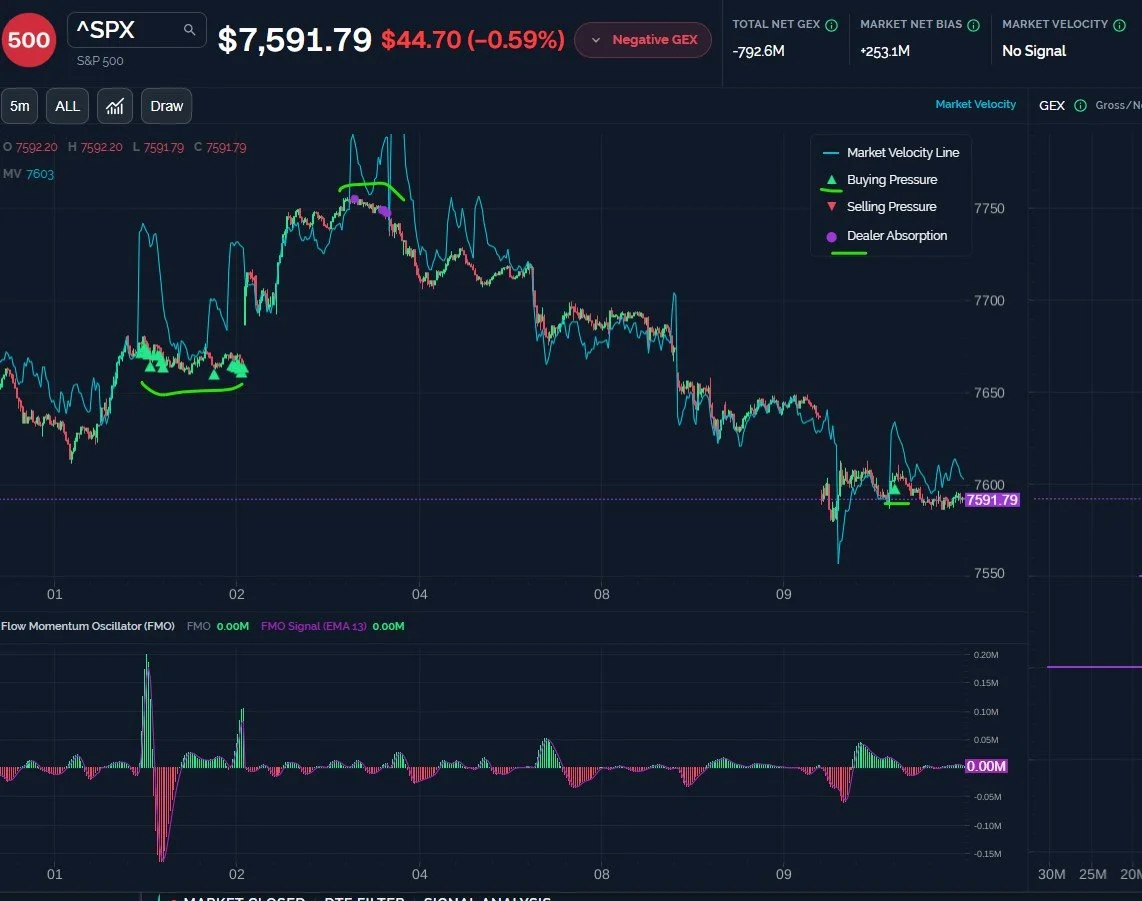Click the Buying Pressure legend text

coord(891,179)
